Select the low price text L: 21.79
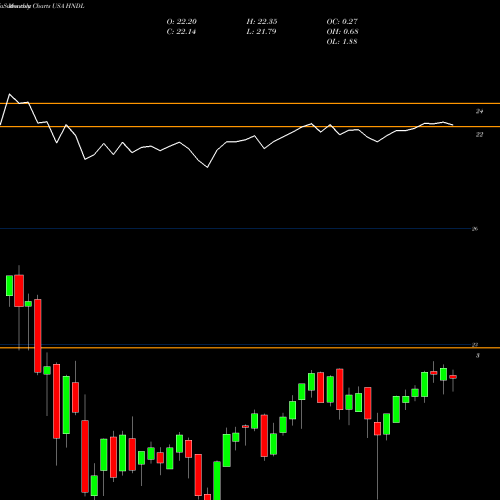Screen dimensions: 500x500 pos(261,32)
